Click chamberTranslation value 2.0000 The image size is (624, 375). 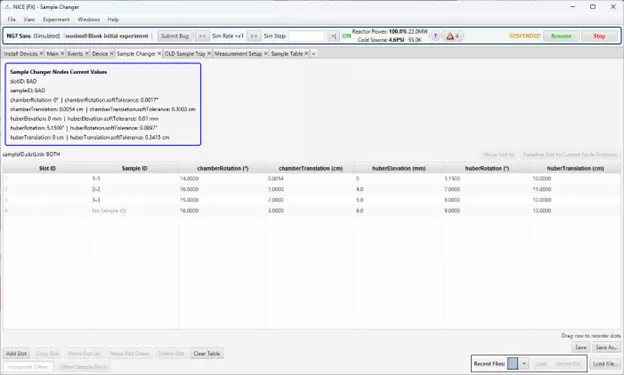pos(310,200)
